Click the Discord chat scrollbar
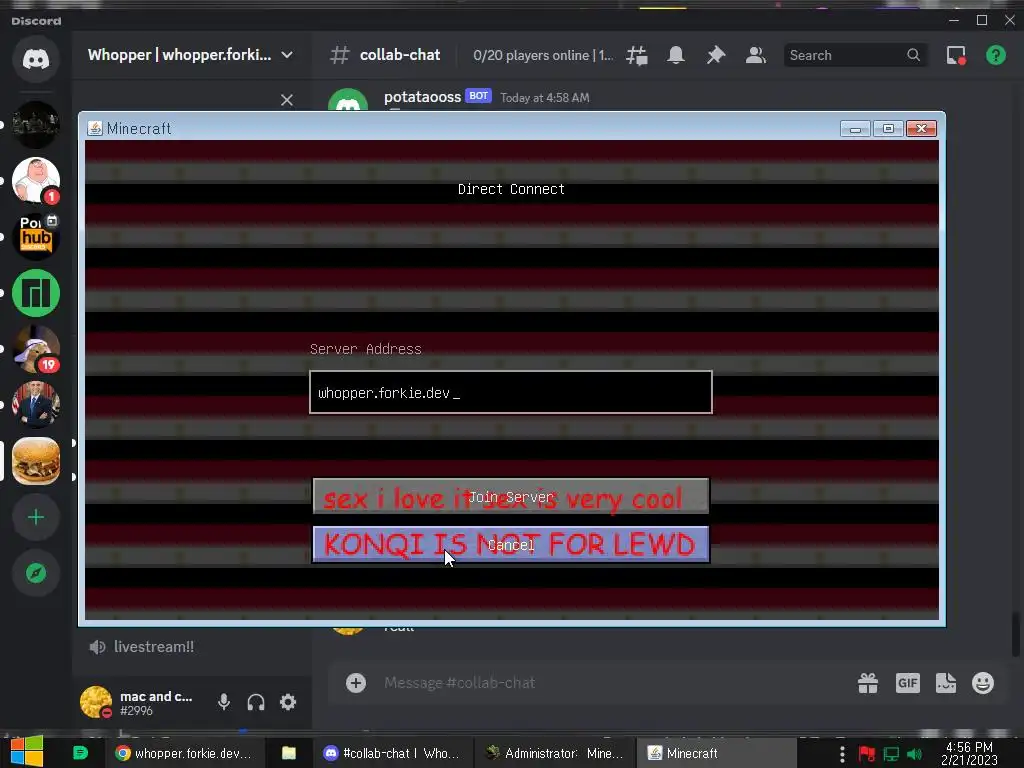The image size is (1024, 768). 1015,633
